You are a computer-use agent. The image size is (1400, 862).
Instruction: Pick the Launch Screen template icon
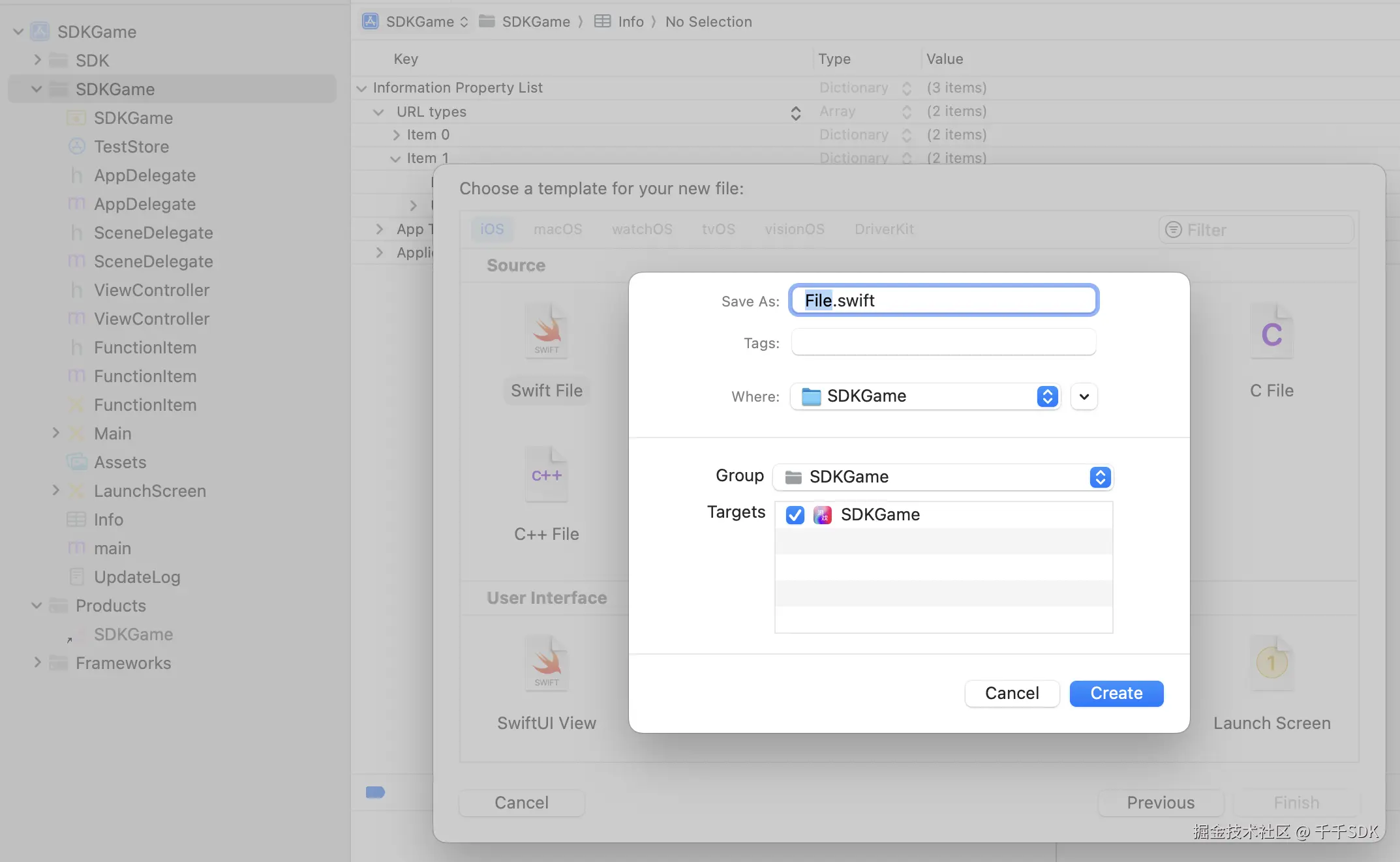tap(1271, 664)
